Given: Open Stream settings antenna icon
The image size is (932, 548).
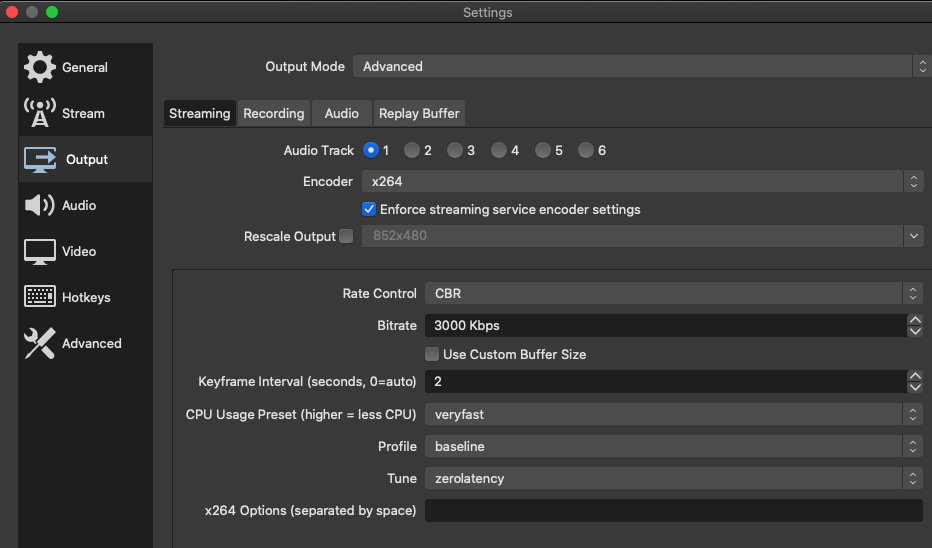Looking at the screenshot, I should (x=40, y=113).
